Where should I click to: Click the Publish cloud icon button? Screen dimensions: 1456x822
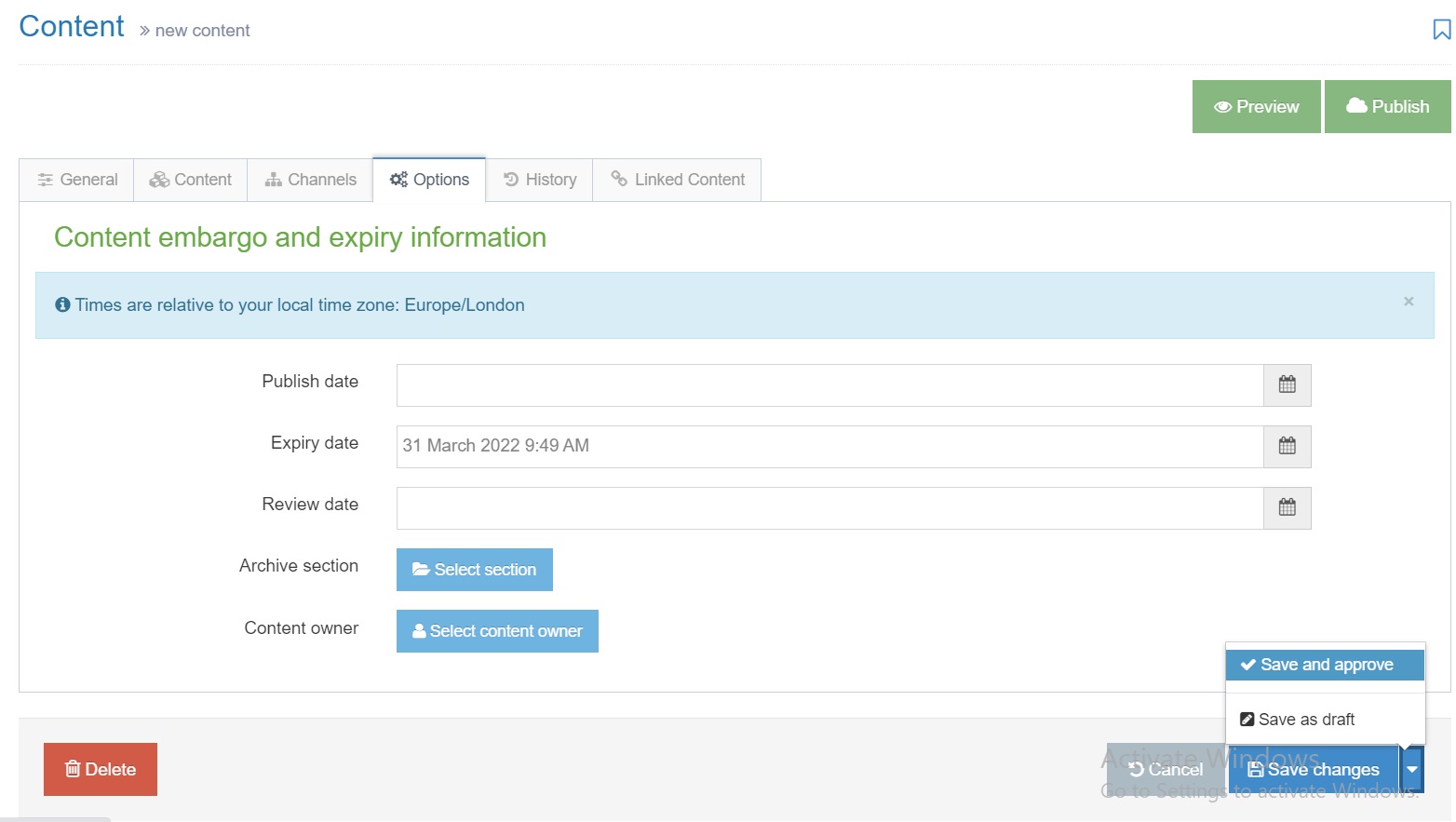tap(1357, 106)
